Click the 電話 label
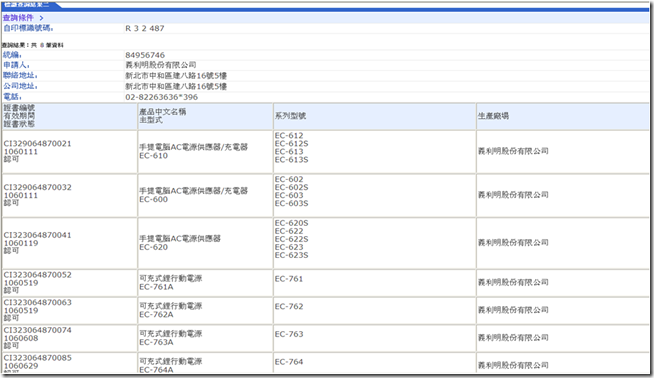The width and height of the screenshot is (654, 378). pyautogui.click(x=12, y=97)
